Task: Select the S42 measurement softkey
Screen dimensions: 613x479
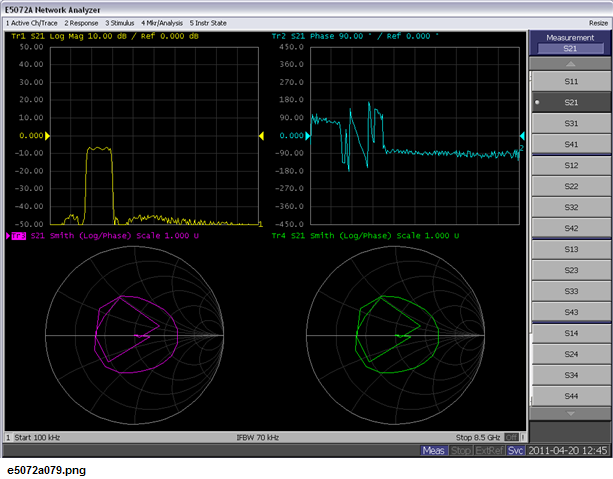Action: click(571, 228)
